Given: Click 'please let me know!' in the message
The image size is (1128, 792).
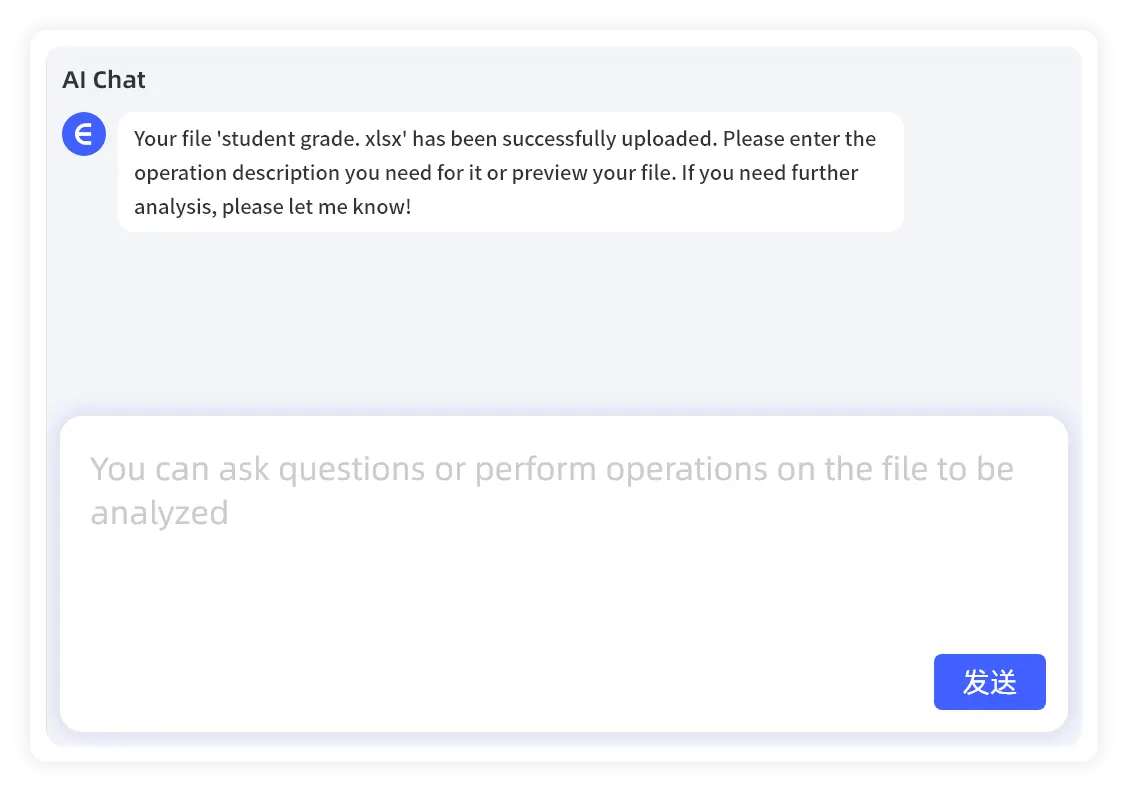Looking at the screenshot, I should click(x=316, y=207).
